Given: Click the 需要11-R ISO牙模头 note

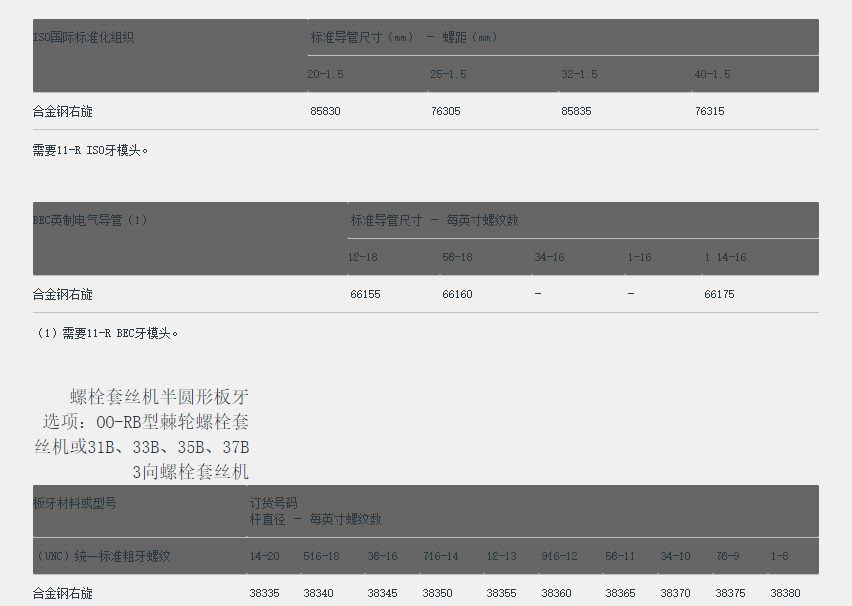Looking at the screenshot, I should (x=91, y=150).
